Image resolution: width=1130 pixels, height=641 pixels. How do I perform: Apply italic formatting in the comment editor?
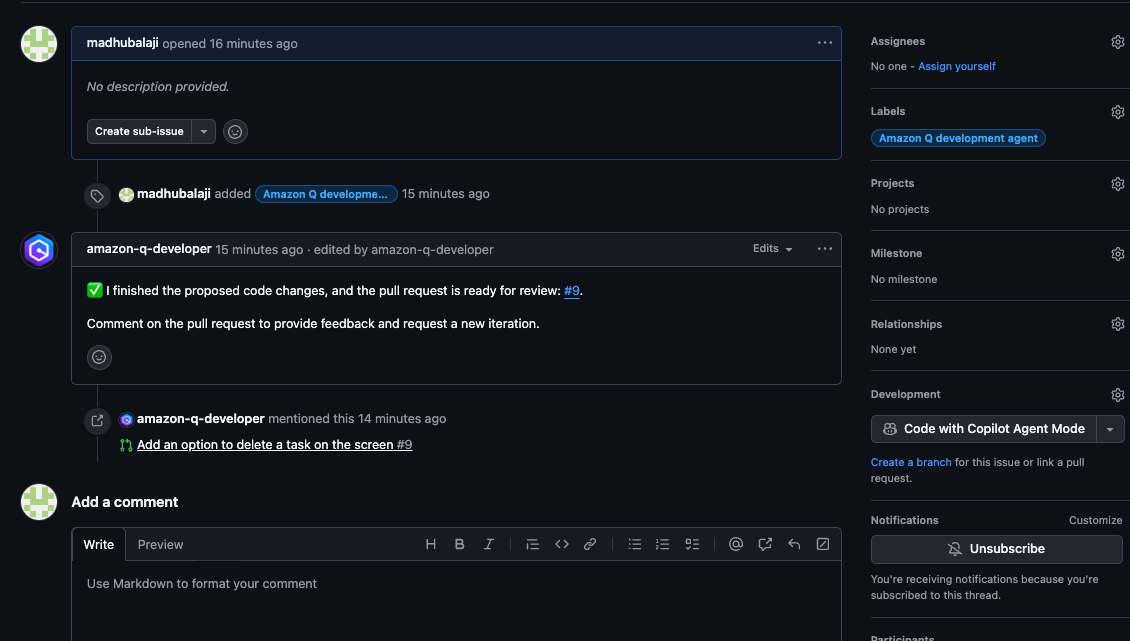pos(489,544)
